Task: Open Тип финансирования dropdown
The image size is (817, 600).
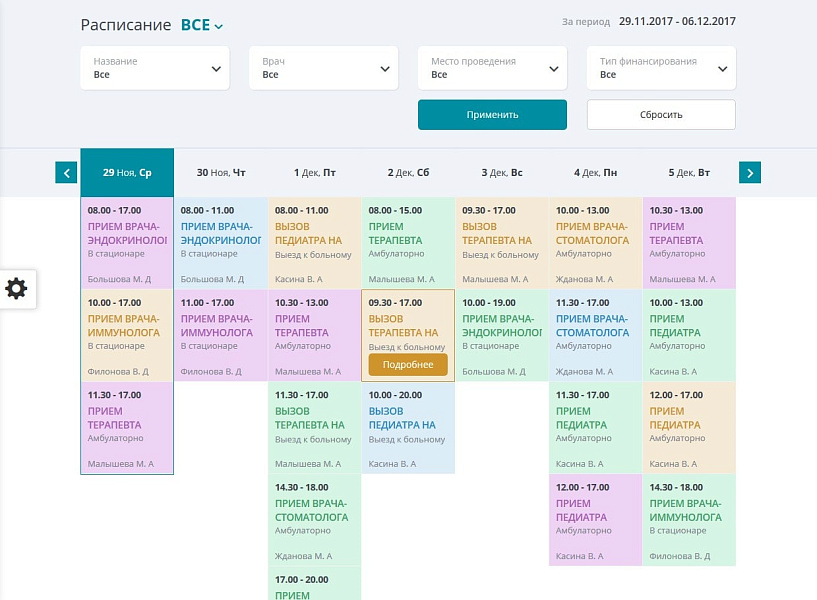Action: (x=661, y=68)
